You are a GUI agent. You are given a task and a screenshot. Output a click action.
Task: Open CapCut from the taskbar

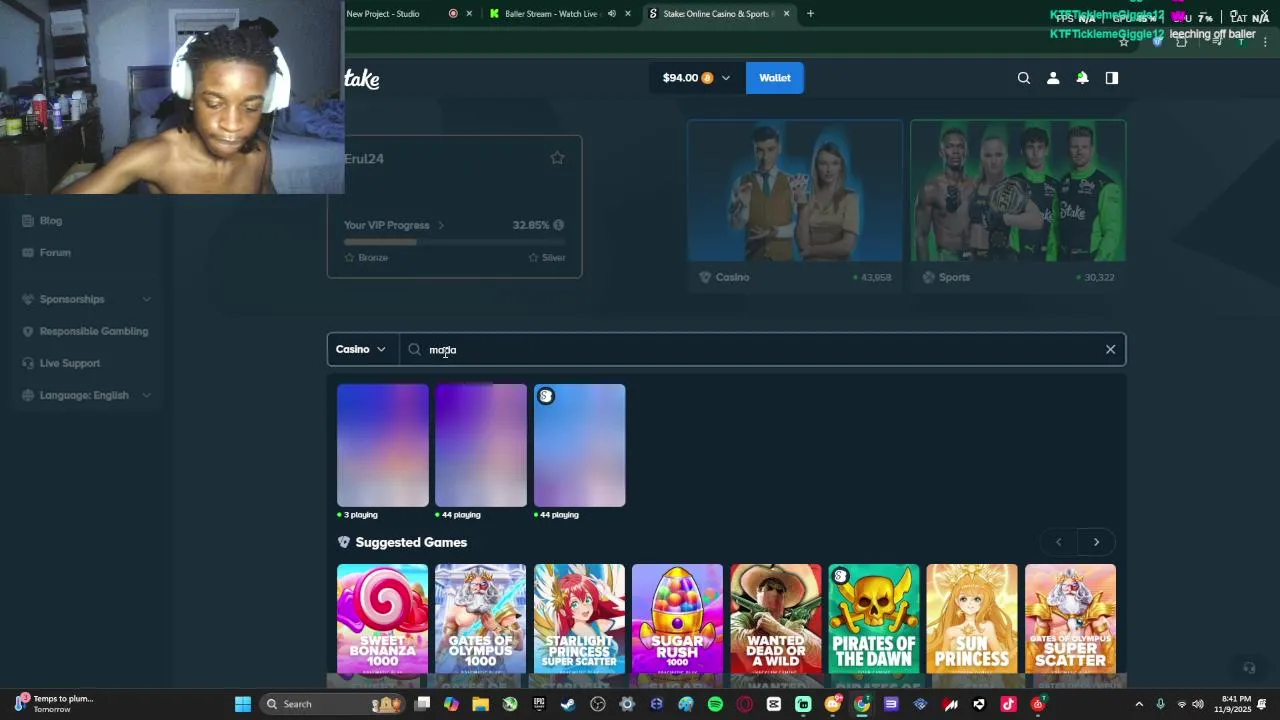[774, 704]
